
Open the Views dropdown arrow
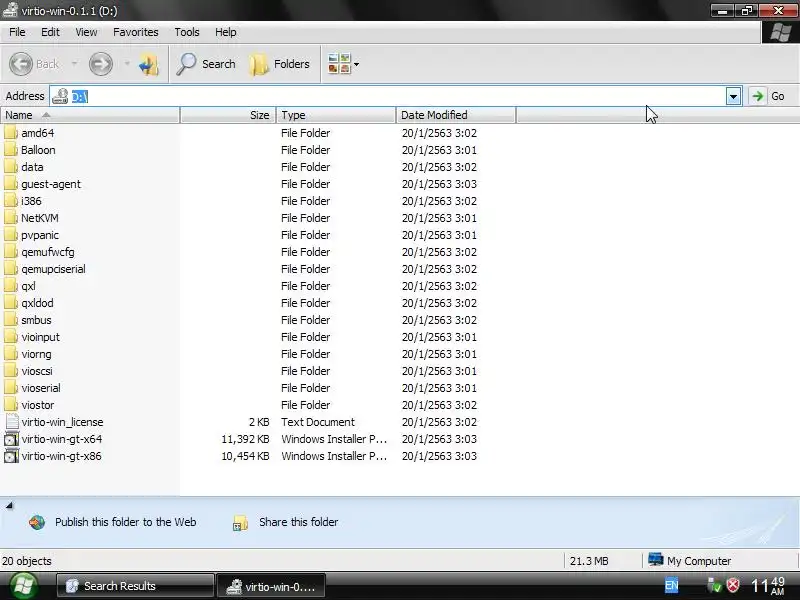coord(357,64)
